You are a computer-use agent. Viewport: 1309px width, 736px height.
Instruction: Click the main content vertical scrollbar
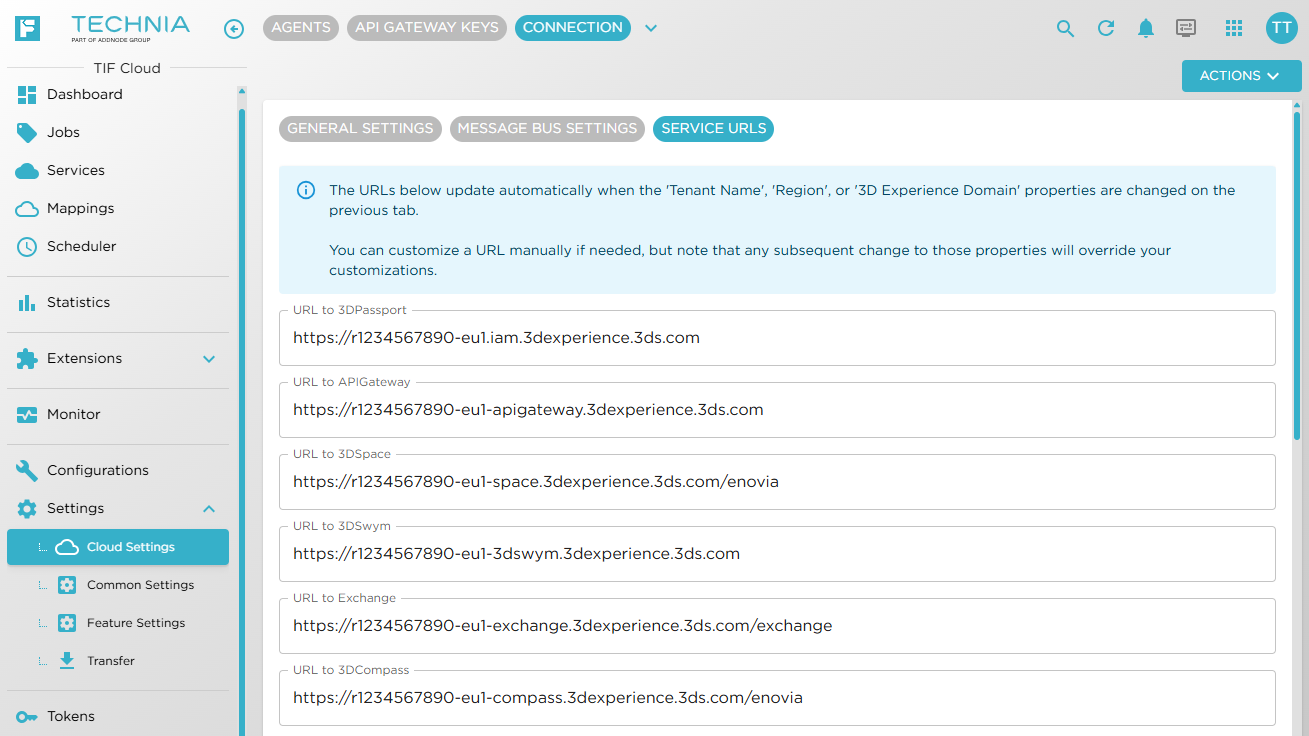pos(1298,270)
